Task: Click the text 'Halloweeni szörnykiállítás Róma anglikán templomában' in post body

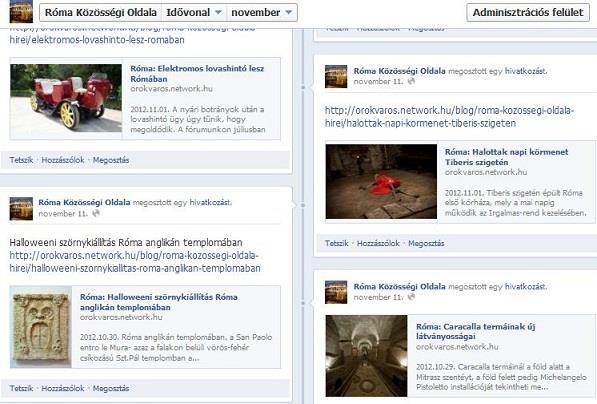Action: tap(126, 243)
